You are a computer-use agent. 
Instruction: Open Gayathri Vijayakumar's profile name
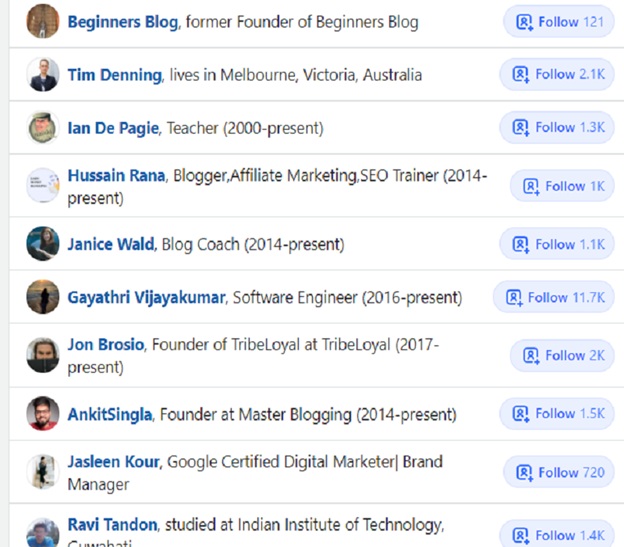[146, 298]
